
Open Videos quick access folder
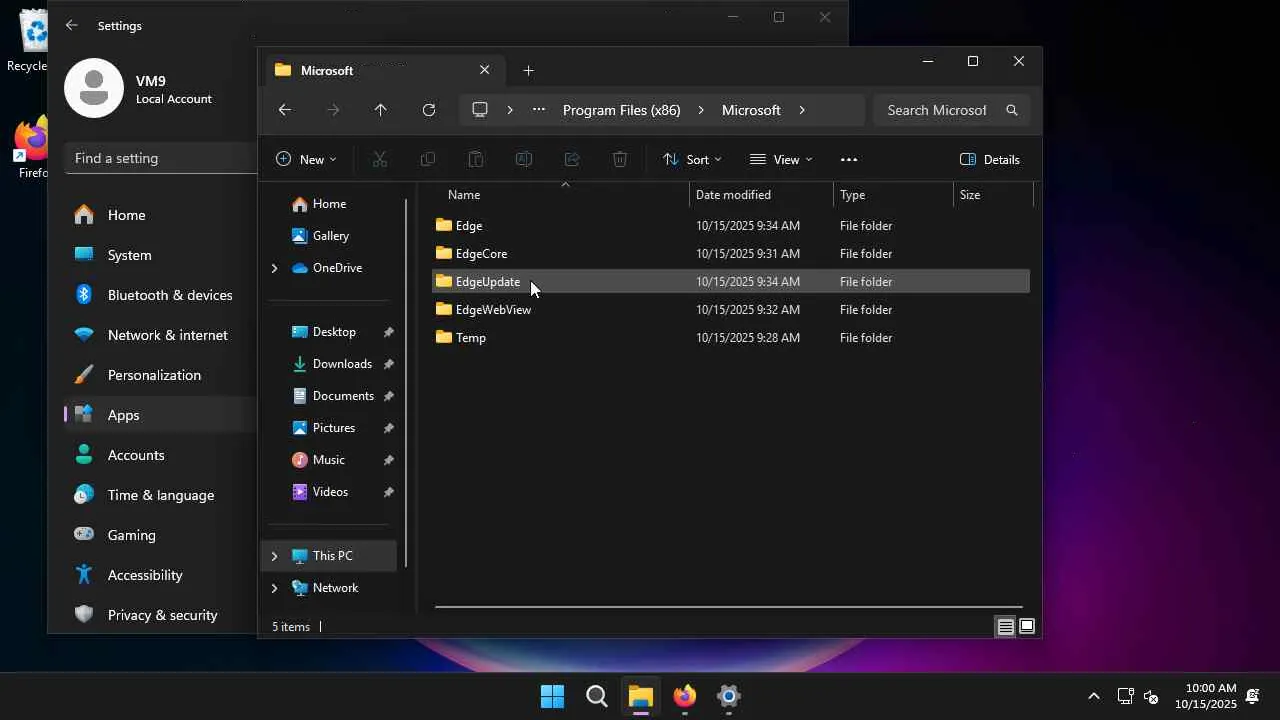tap(330, 492)
